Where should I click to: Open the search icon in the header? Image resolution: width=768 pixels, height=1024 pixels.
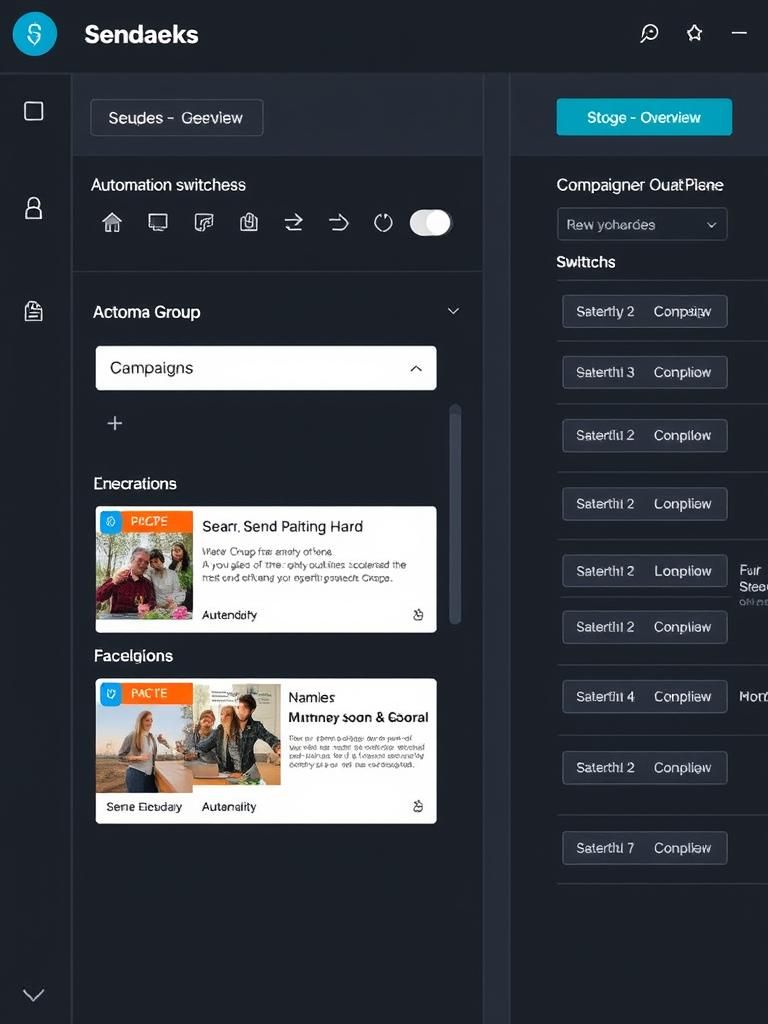click(649, 34)
